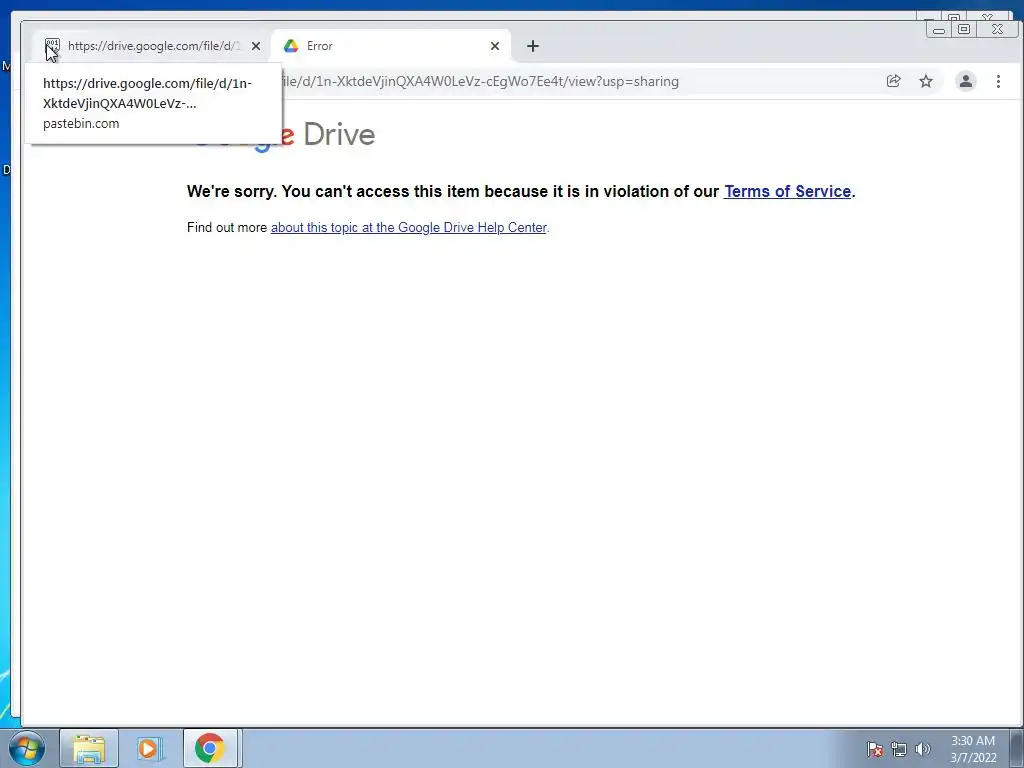
Task: Open the Terms of Service link
Action: pos(787,191)
